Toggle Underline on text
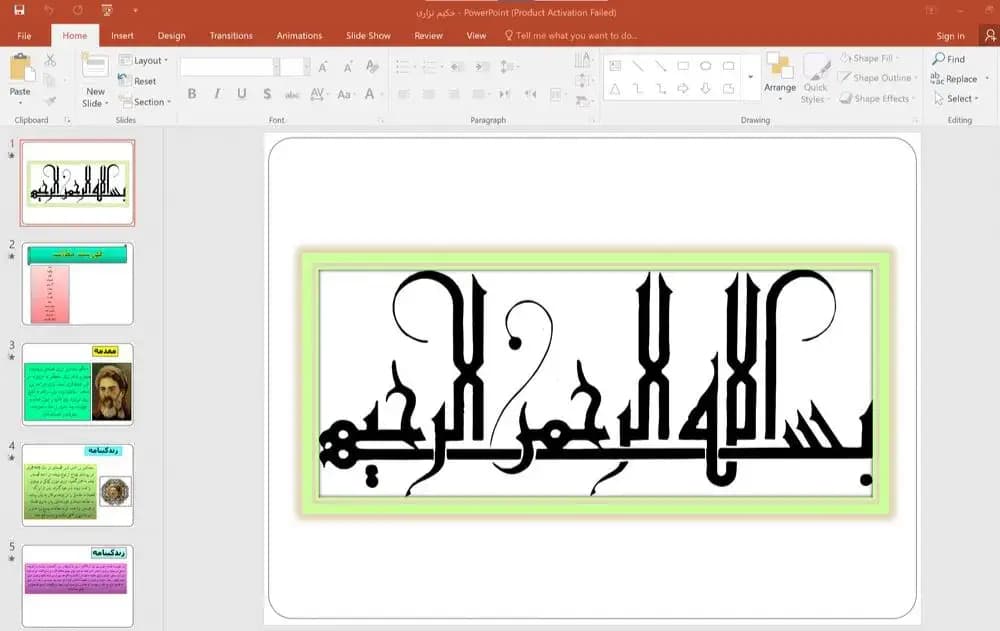The width and height of the screenshot is (1000, 631). coord(242,94)
